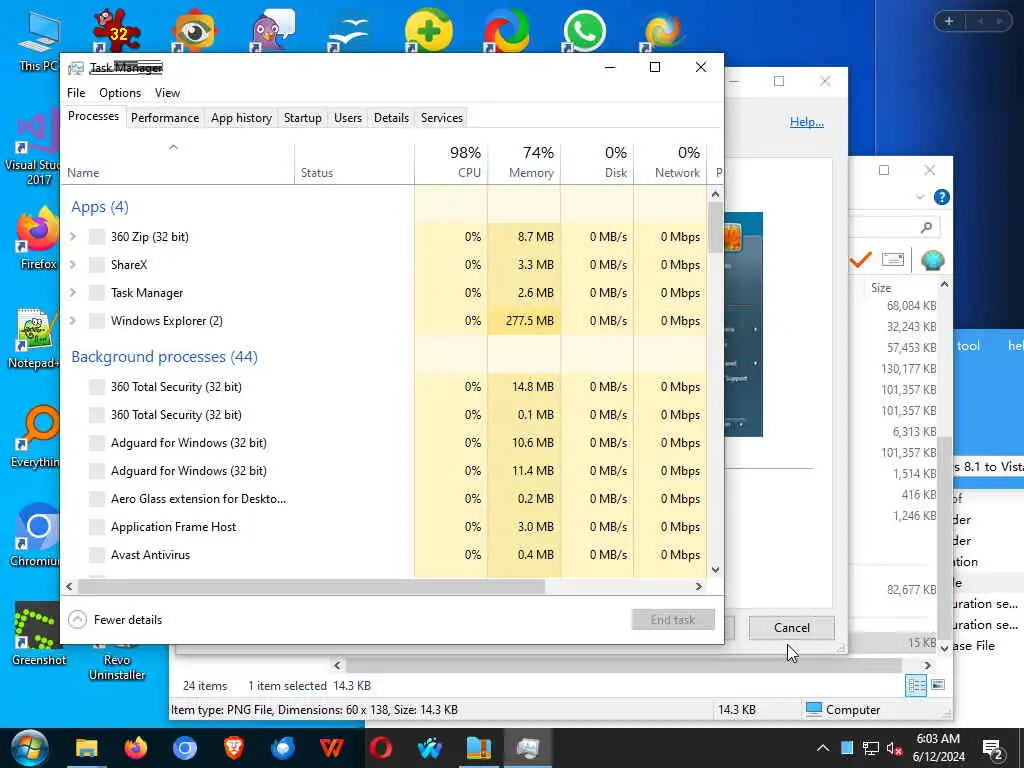
Task: Click the muted volume tray icon
Action: tap(895, 748)
